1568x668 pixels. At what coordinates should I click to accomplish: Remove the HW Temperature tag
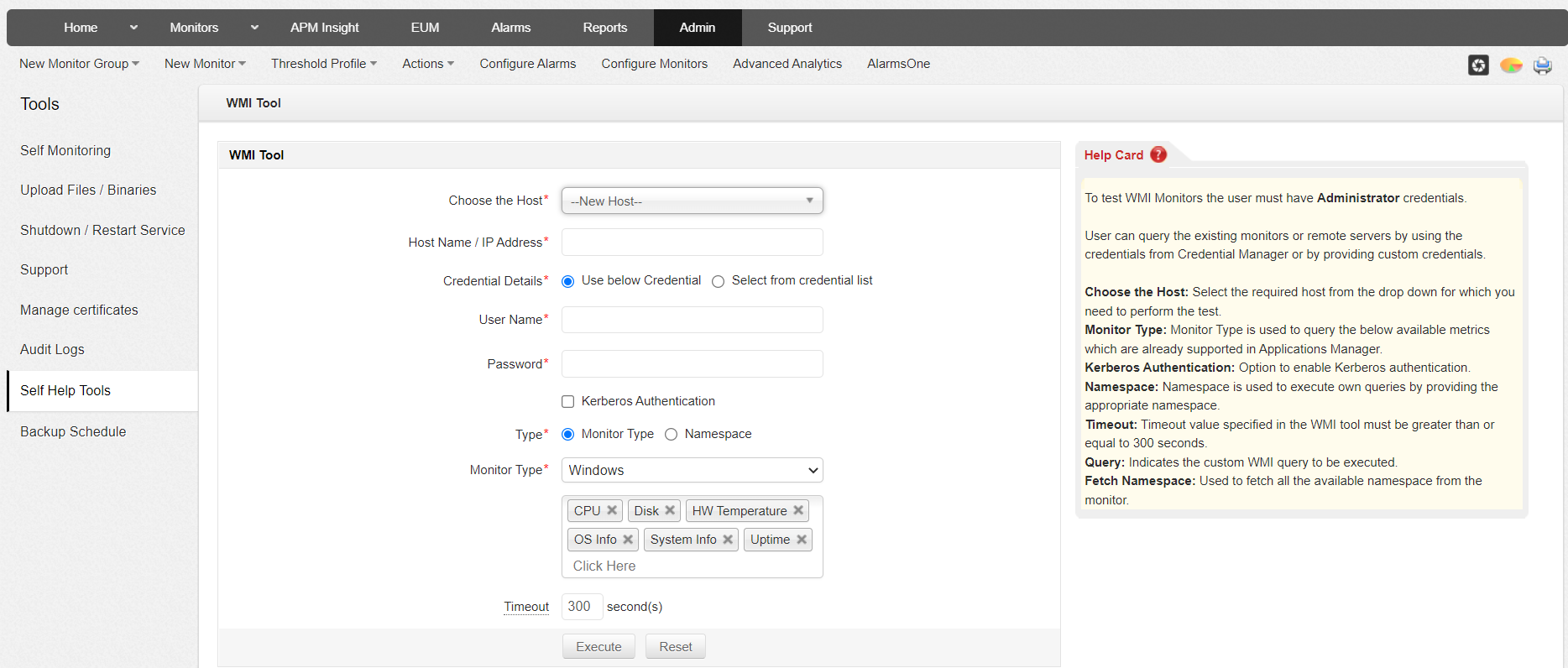pos(798,510)
